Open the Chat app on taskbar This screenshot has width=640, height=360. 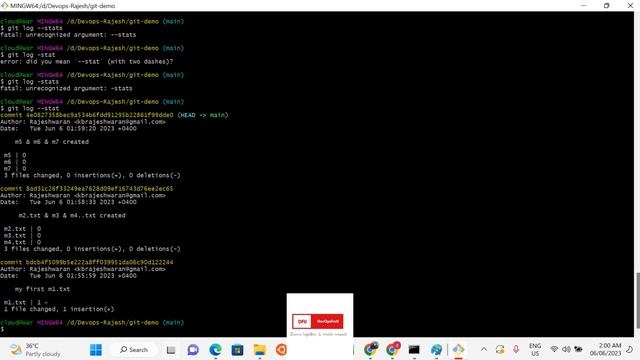(193, 350)
